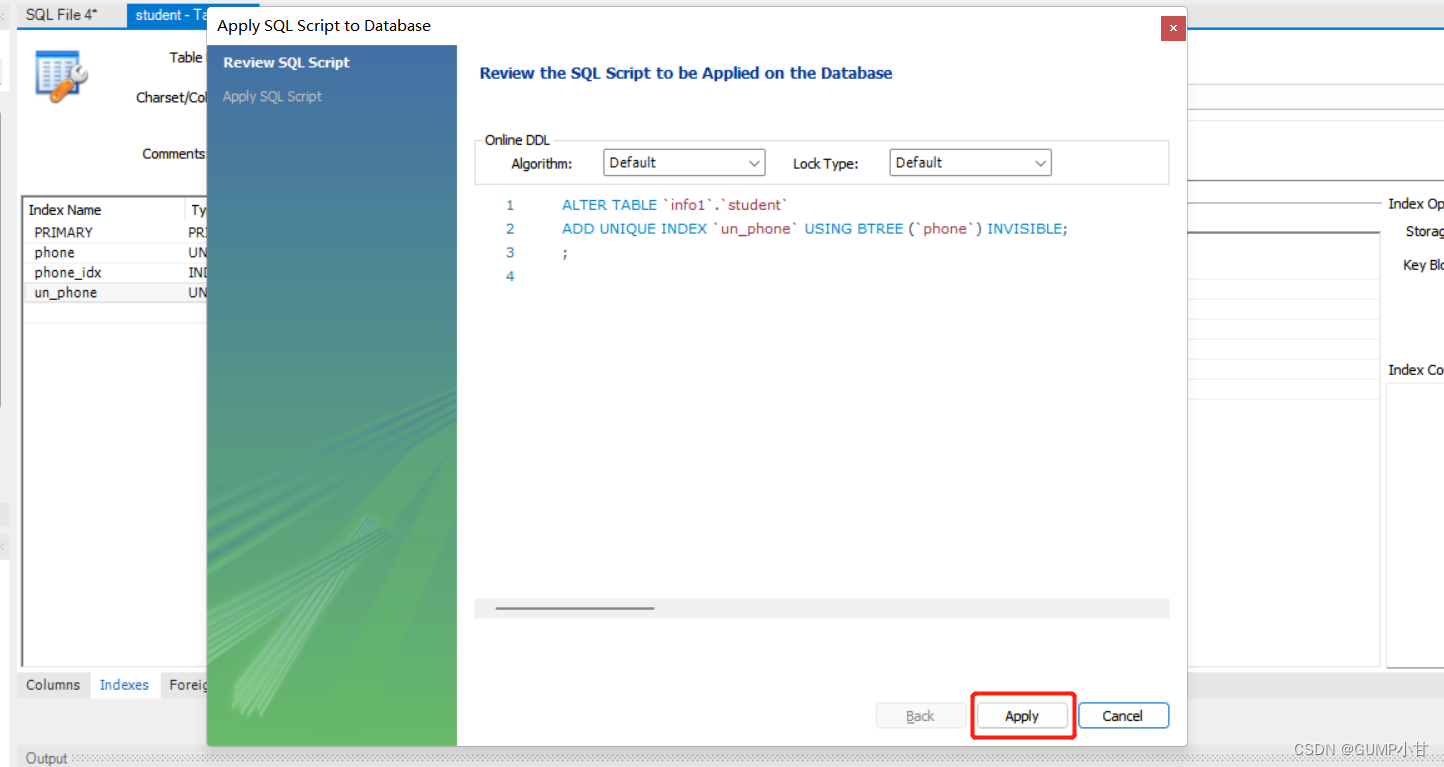Click the Output panel label

(47, 758)
